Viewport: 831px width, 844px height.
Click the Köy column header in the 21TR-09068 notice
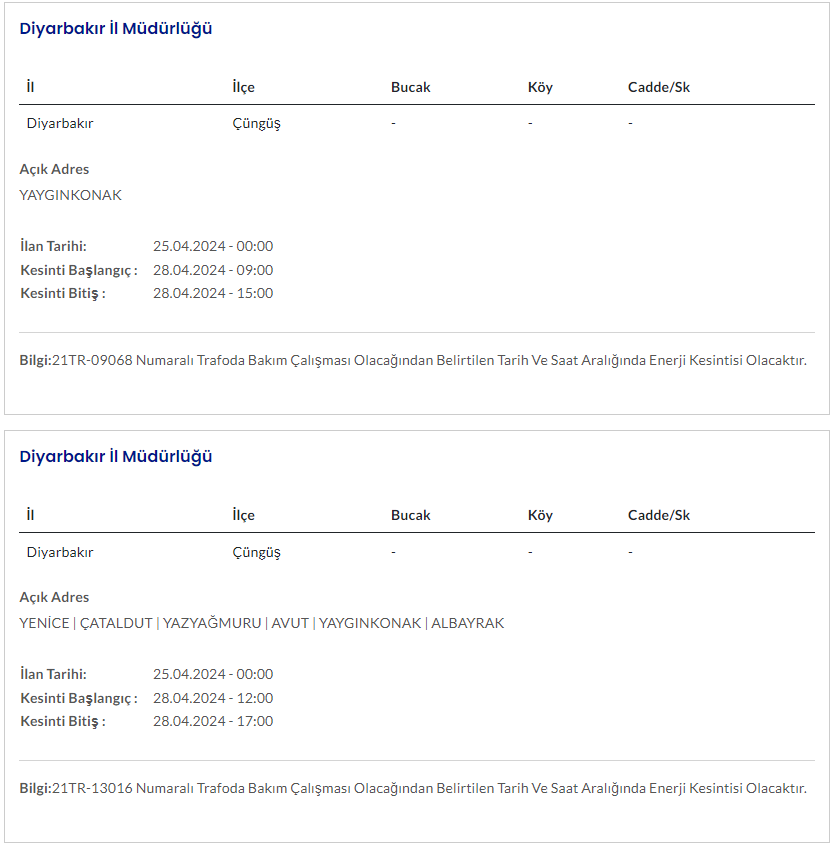point(540,87)
